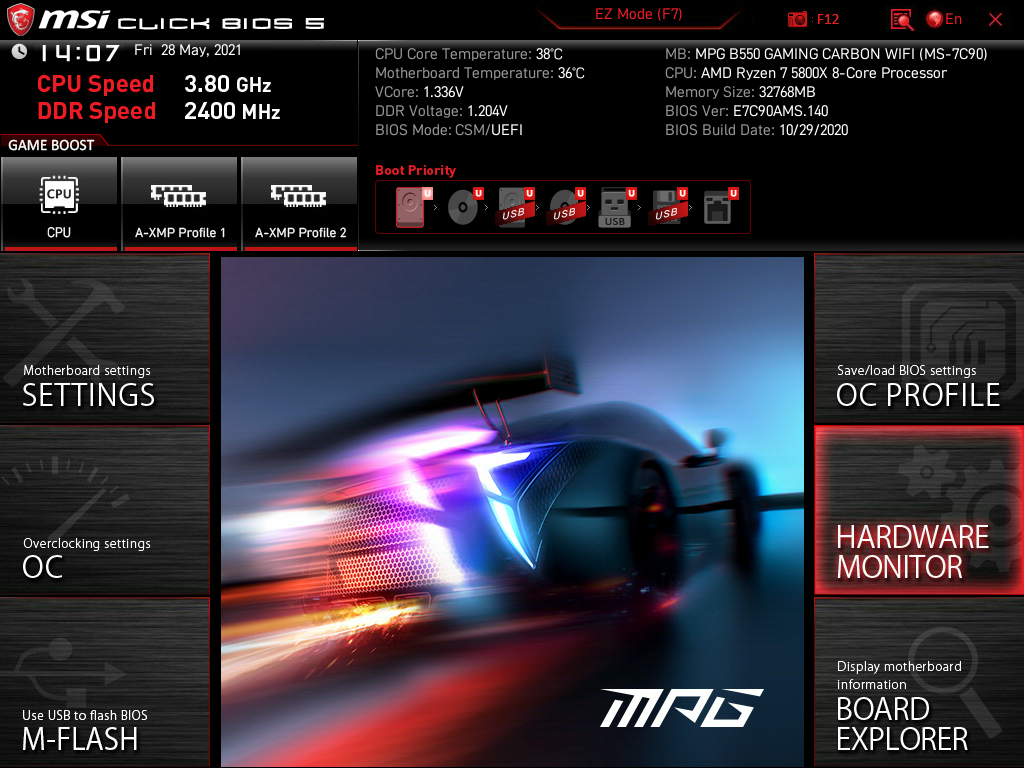Click the Motherboard Temperature 36°C reading
Image resolution: width=1024 pixels, height=768 pixels.
[x=480, y=73]
